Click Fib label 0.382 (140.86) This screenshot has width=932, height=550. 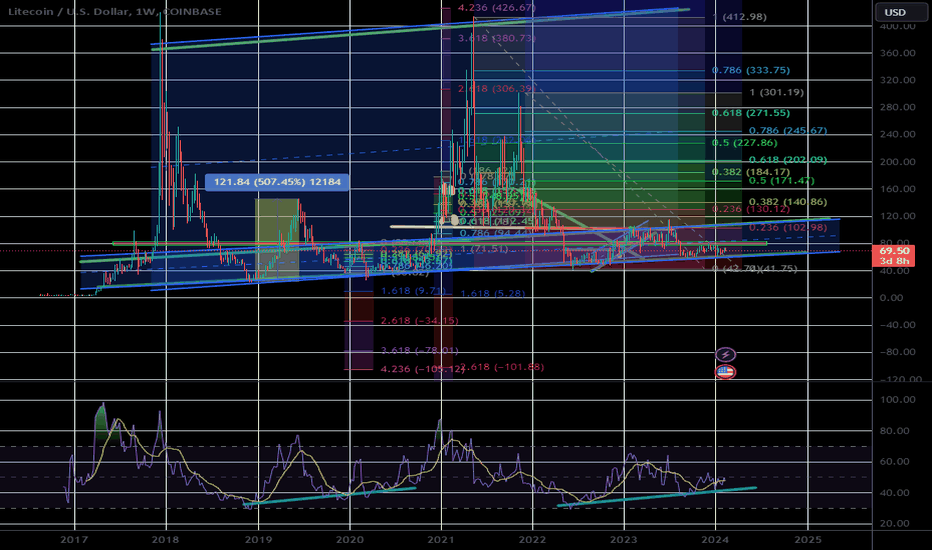788,202
